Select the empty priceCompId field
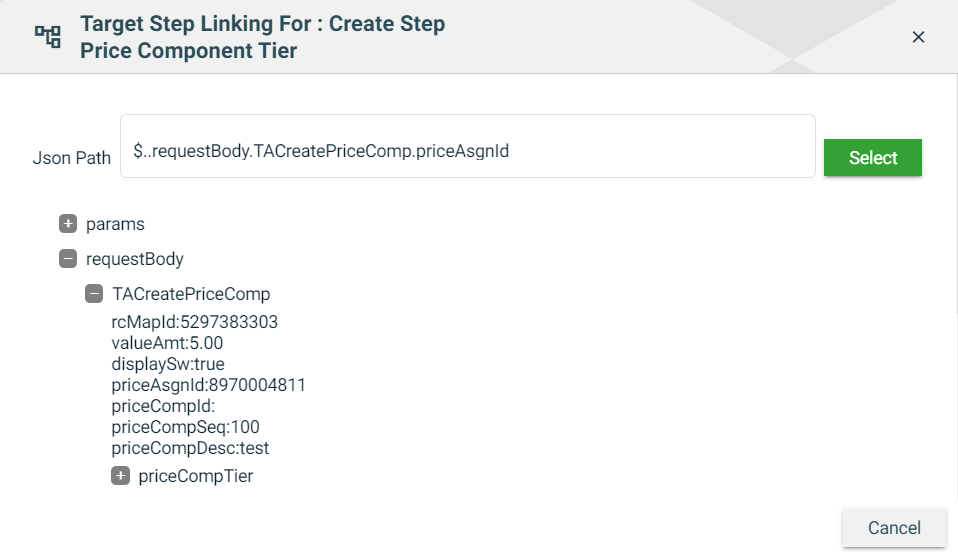 point(164,406)
